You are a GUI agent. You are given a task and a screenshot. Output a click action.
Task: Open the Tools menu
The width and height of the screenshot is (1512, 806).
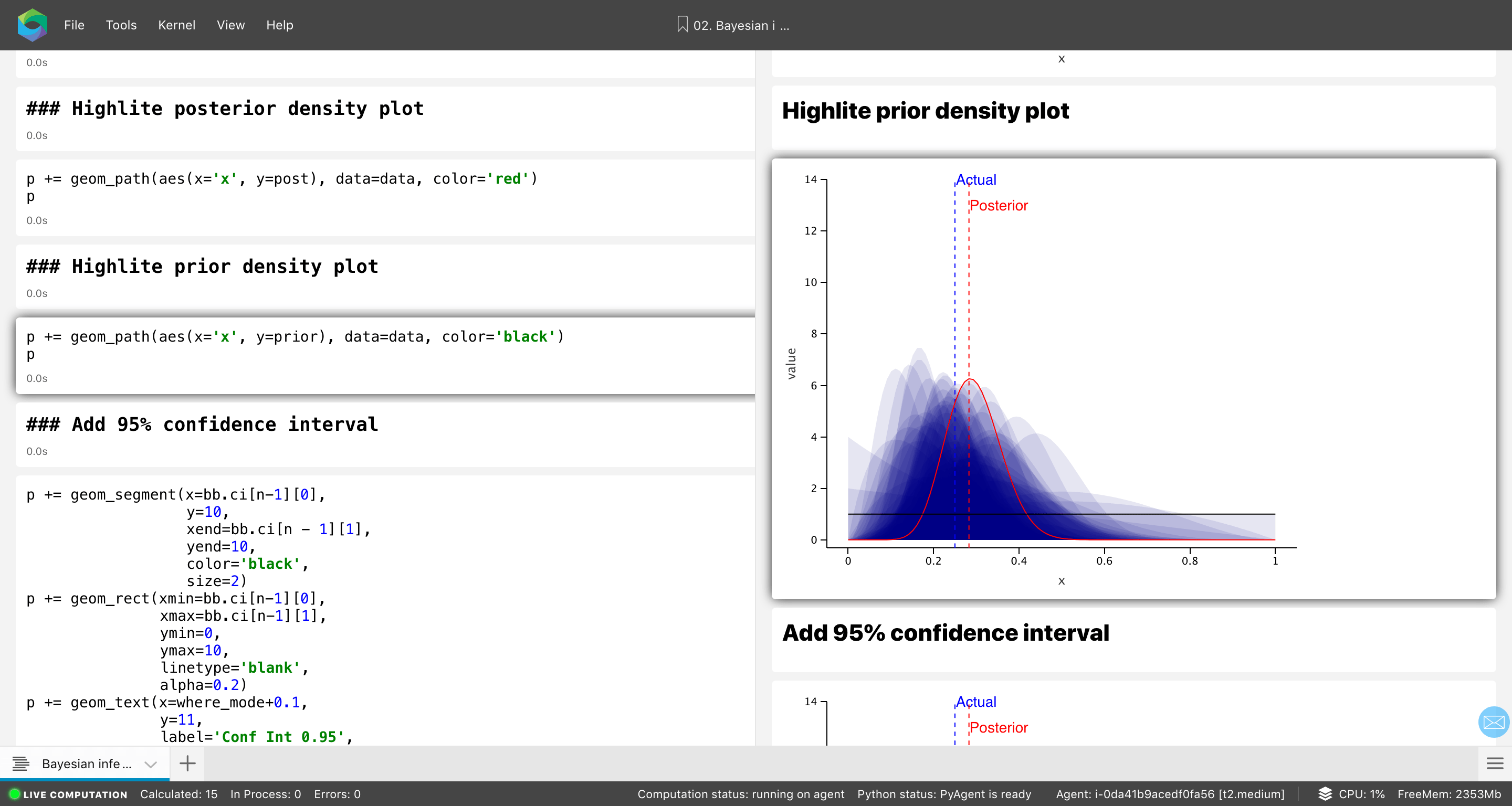click(121, 25)
